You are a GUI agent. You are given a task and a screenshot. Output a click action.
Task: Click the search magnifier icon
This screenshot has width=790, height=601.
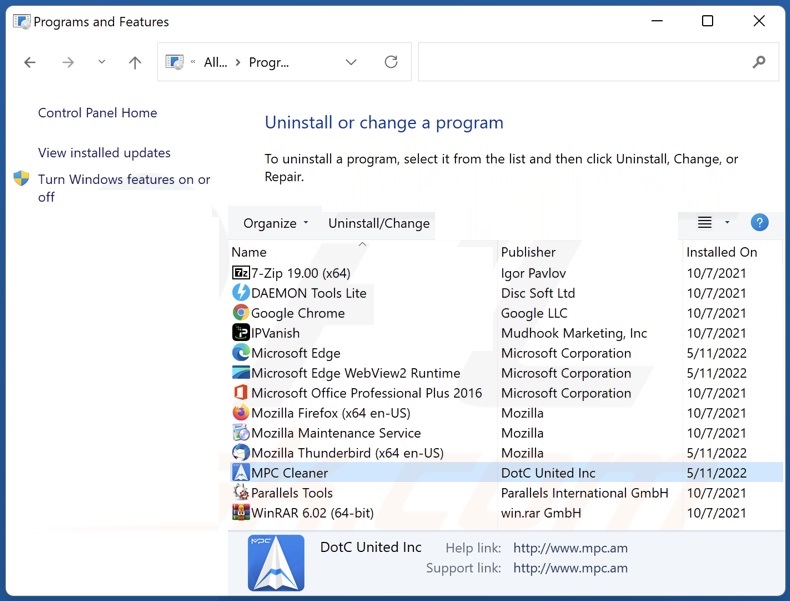click(759, 62)
